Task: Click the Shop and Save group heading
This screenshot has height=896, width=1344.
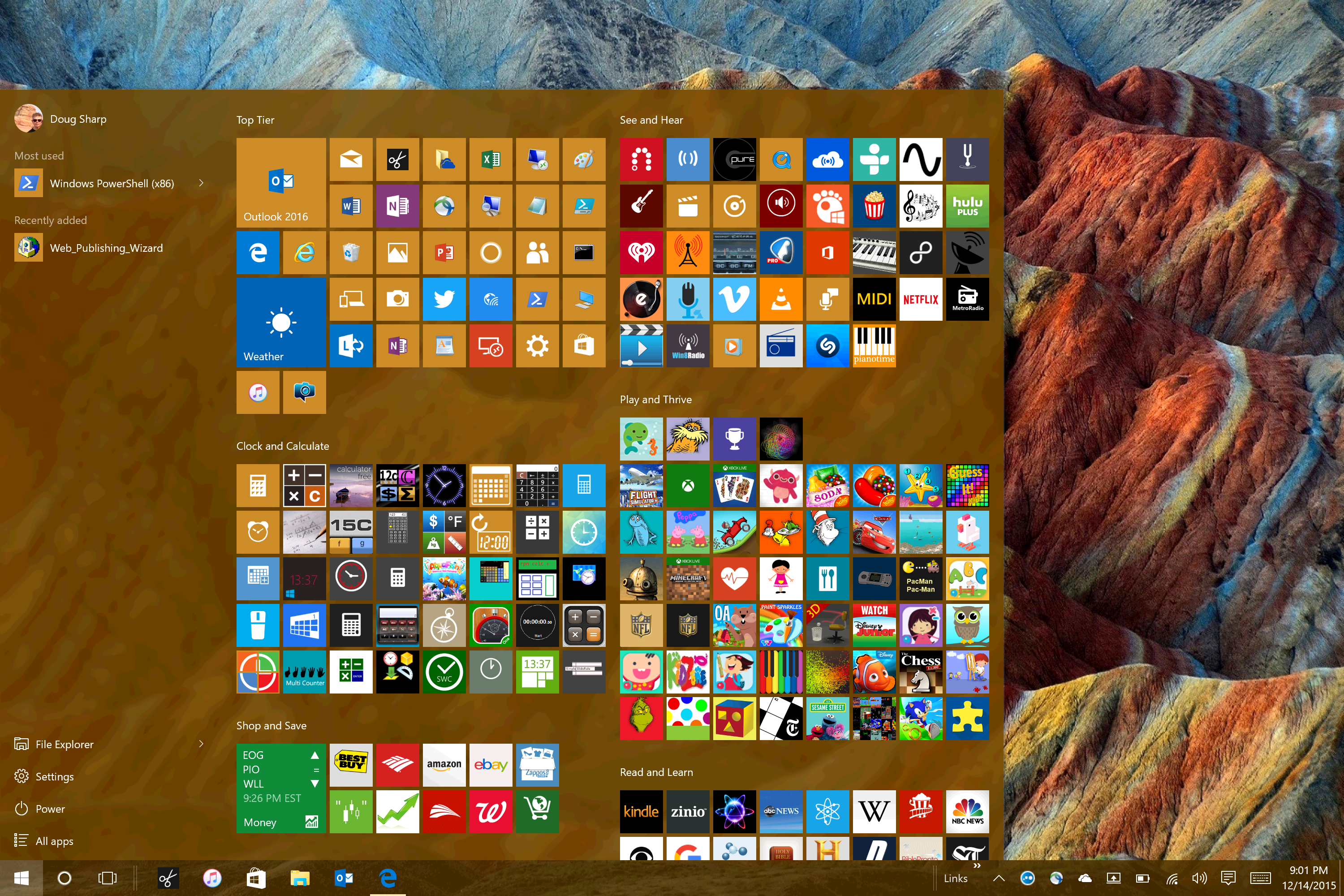Action: point(271,725)
